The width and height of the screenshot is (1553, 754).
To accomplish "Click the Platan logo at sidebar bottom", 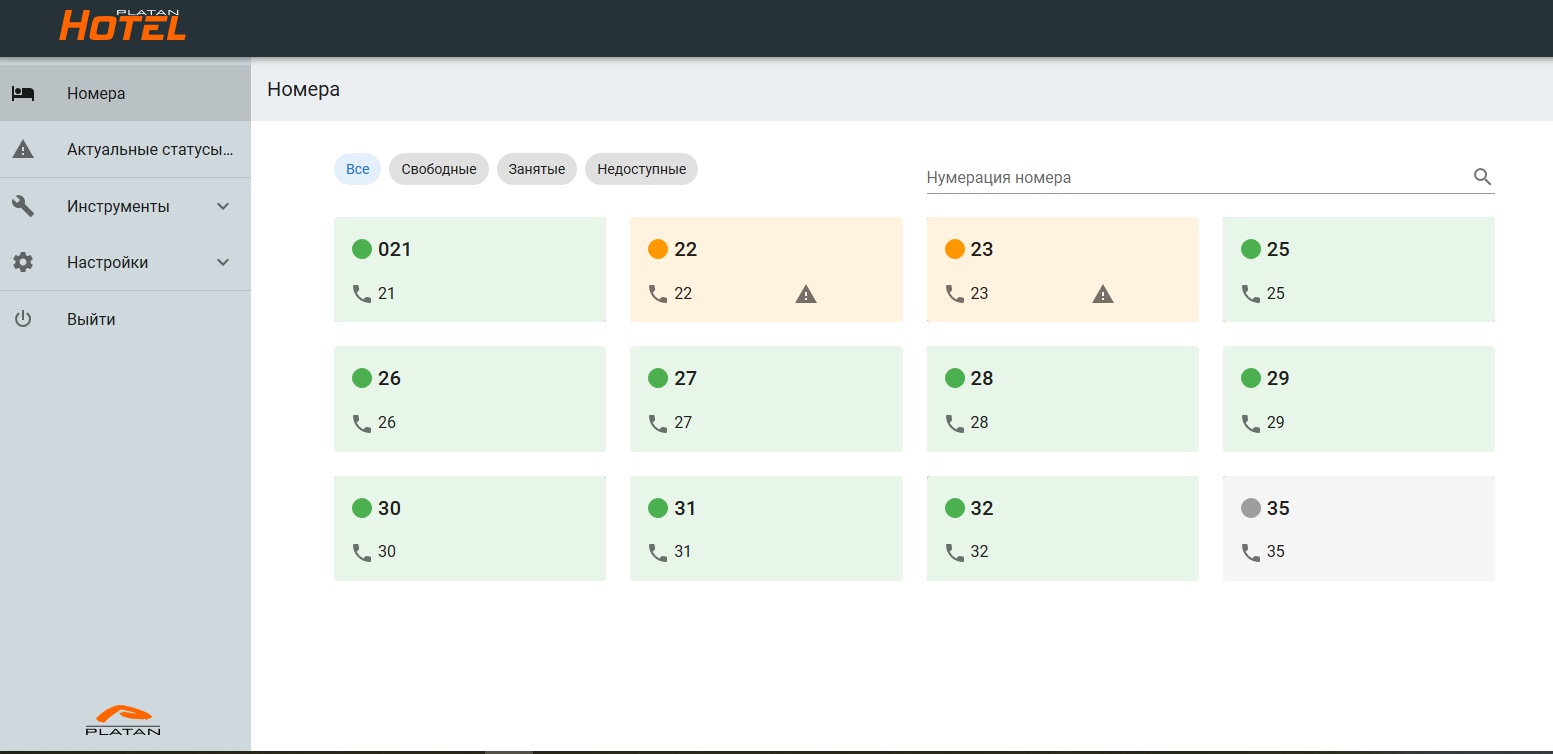I will [123, 721].
